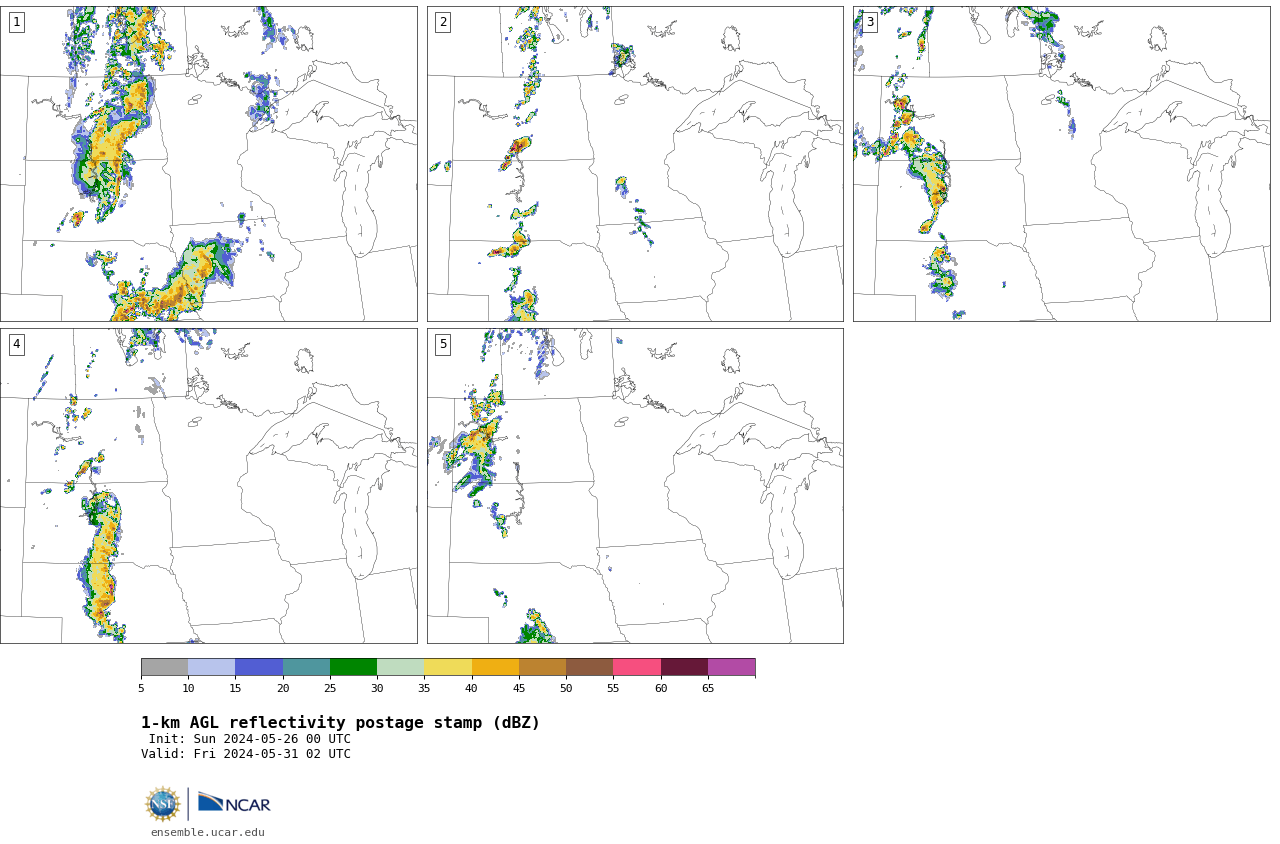Click the colorbar tick label 50
This screenshot has height=844, width=1280.
pyautogui.click(x=566, y=688)
